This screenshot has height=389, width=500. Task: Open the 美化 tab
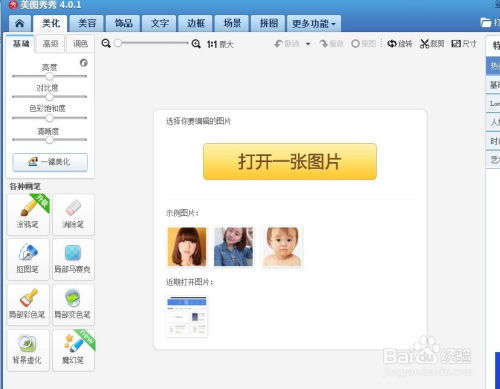51,23
